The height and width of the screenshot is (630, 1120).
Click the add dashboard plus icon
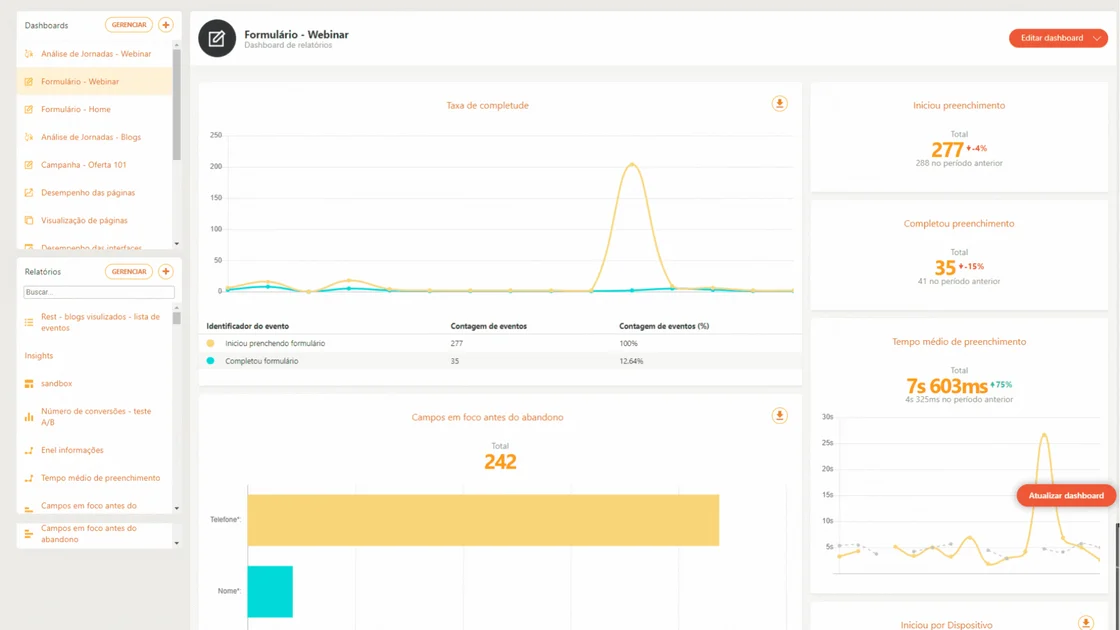(x=166, y=25)
